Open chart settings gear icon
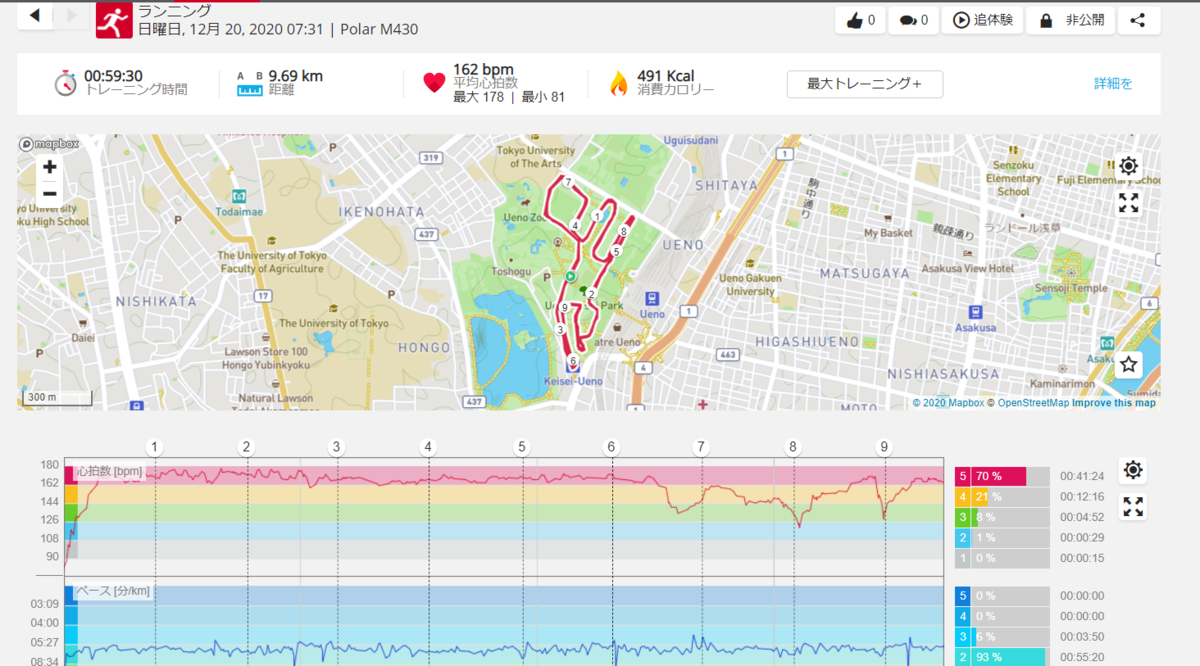 [1132, 470]
